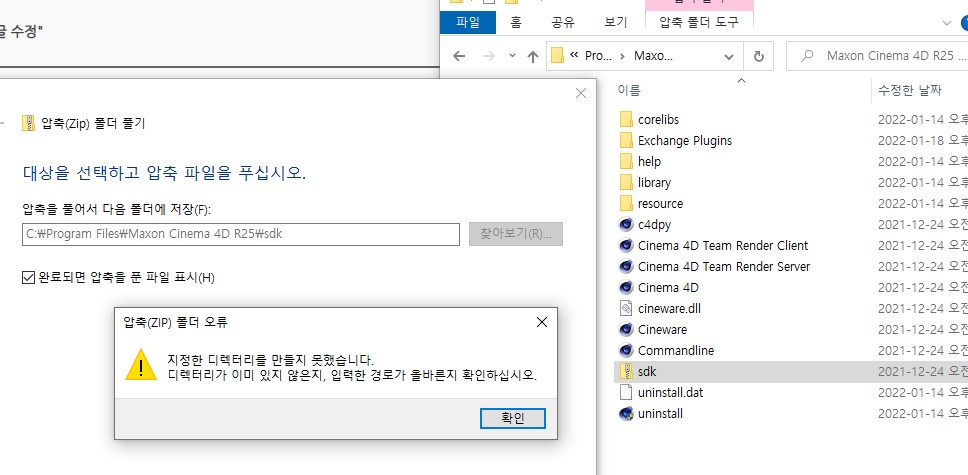The width and height of the screenshot is (968, 475).
Task: Open the 보기 ribbon tab
Action: 615,23
